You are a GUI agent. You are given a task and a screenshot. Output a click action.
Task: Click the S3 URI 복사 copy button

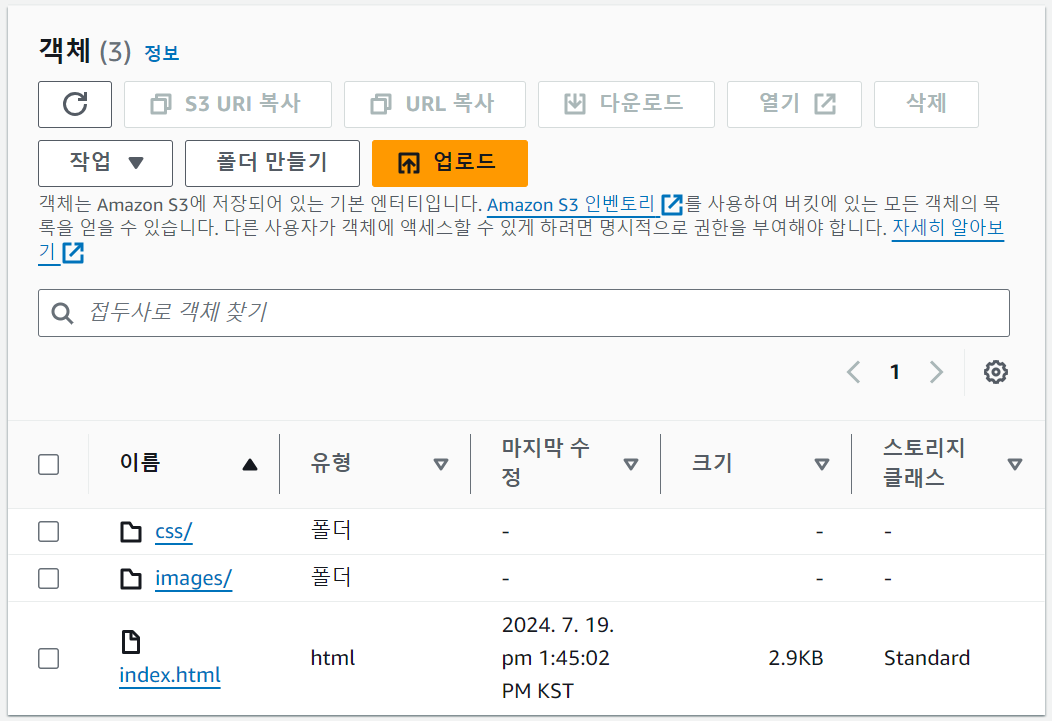click(227, 104)
